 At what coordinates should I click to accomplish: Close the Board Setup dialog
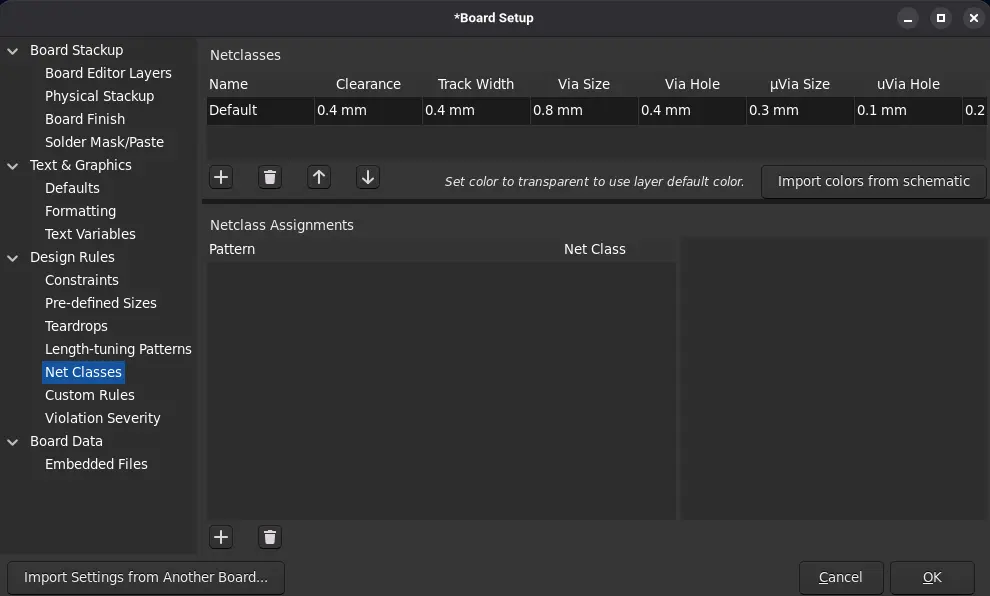[974, 18]
